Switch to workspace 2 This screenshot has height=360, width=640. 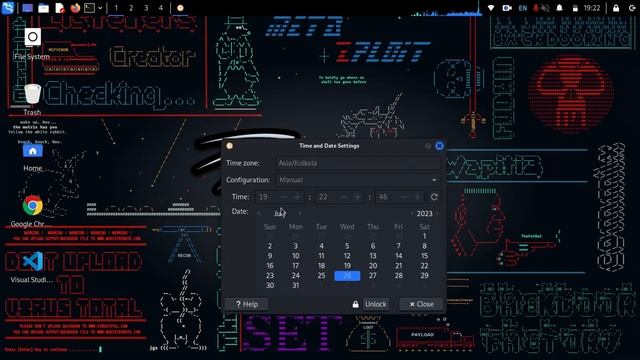(x=131, y=8)
